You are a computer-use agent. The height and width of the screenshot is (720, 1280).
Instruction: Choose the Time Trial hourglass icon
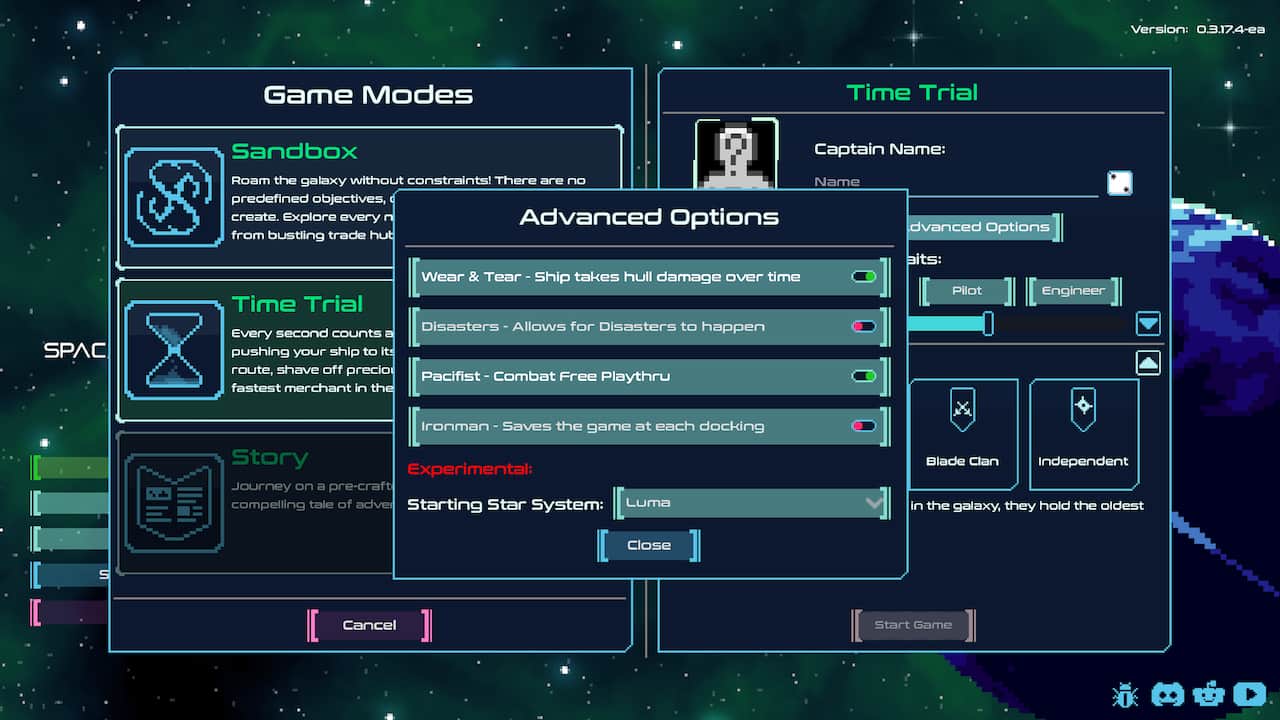click(x=174, y=349)
